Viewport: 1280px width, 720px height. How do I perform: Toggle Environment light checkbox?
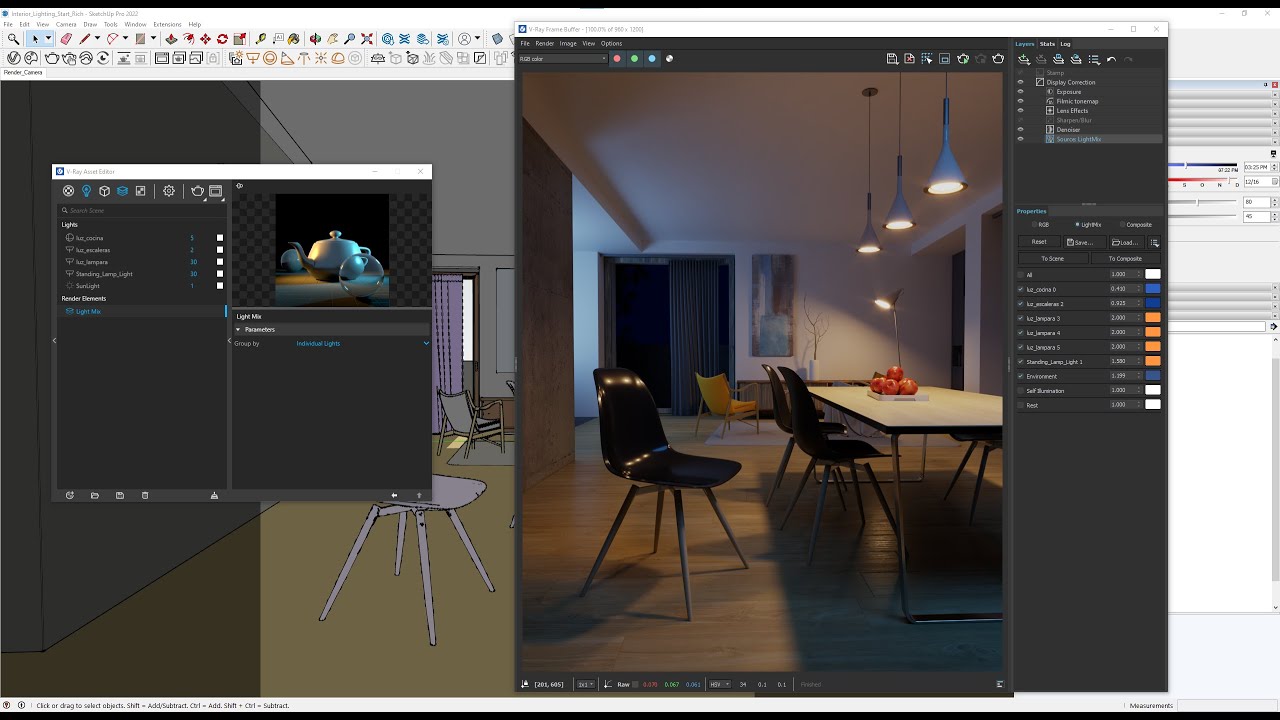click(x=1021, y=376)
